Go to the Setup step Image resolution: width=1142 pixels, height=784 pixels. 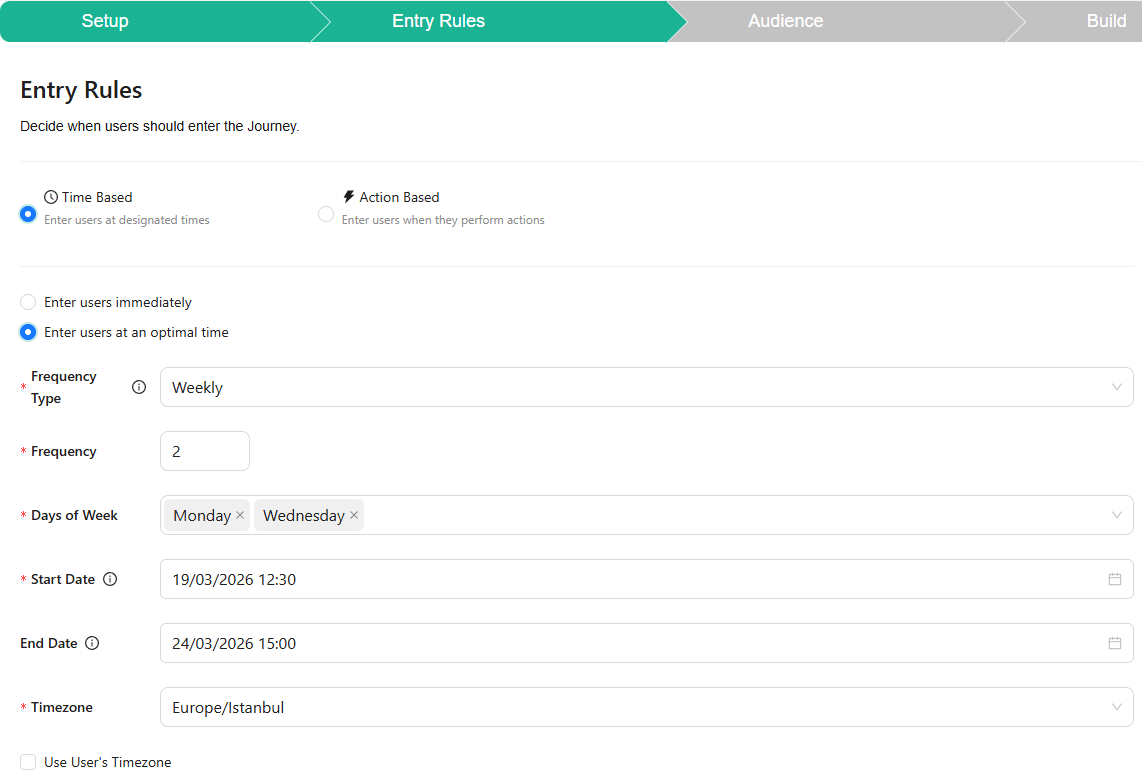click(105, 21)
